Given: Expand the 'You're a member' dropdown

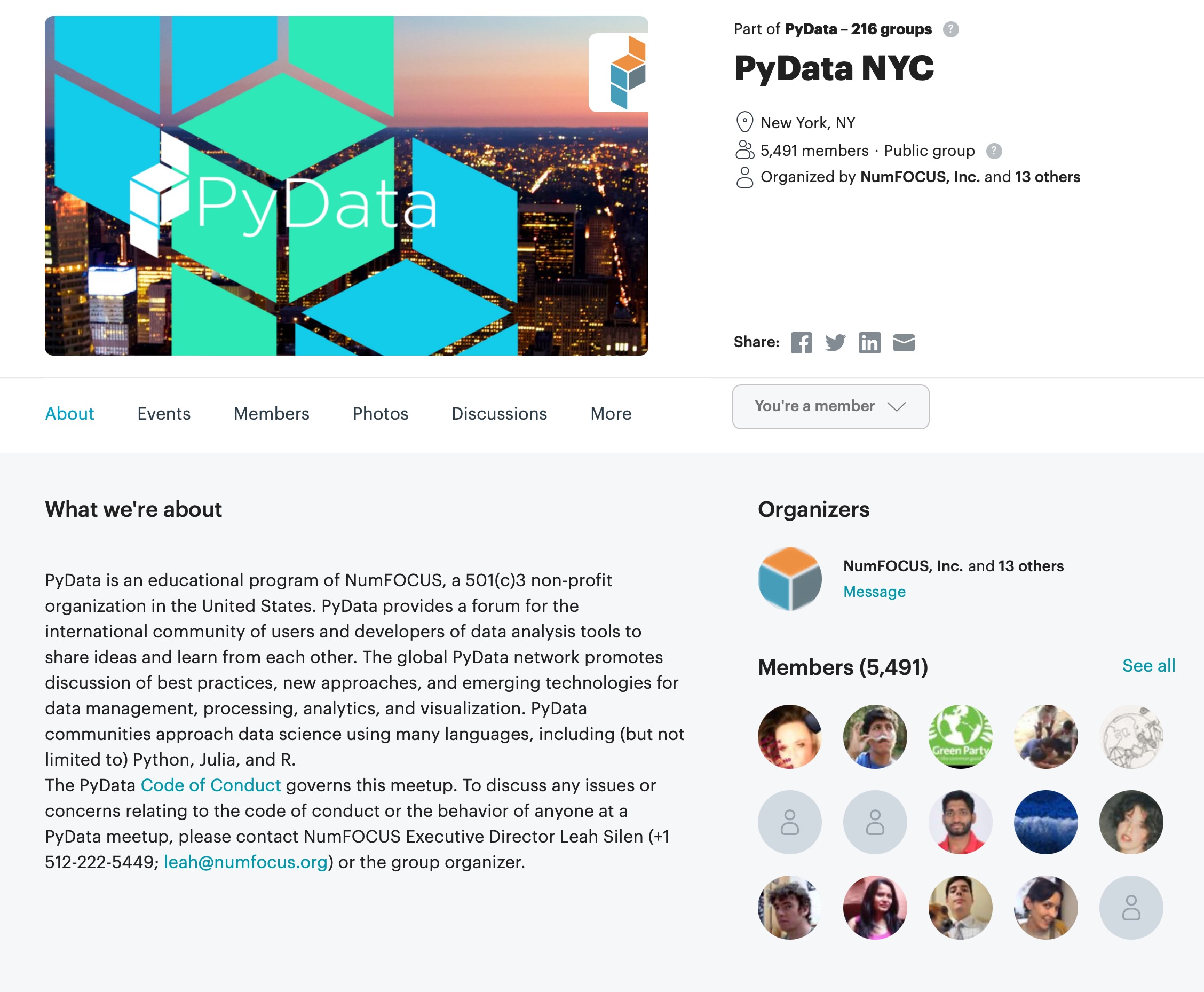Looking at the screenshot, I should [830, 406].
